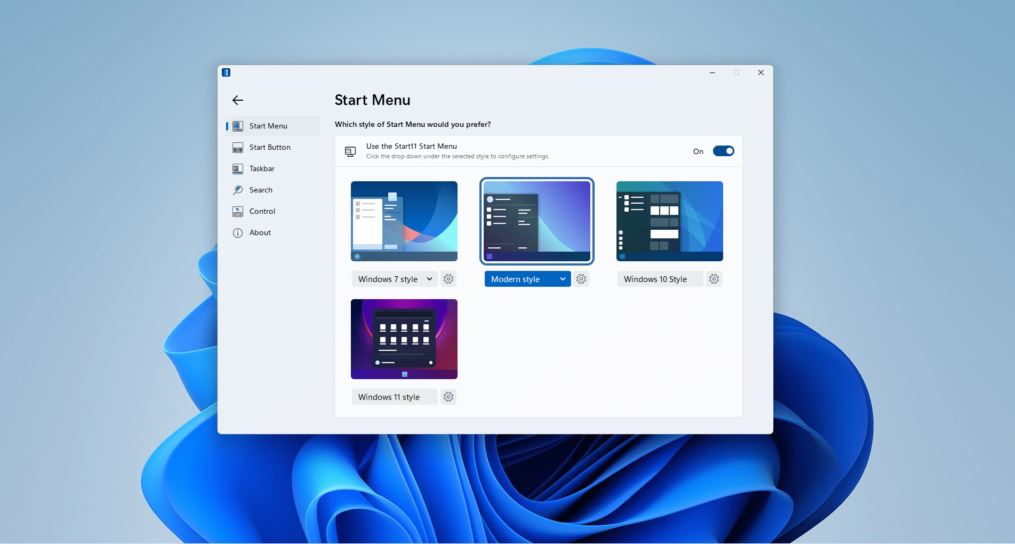Open the Taskbar settings page
The height and width of the screenshot is (544, 1015).
click(273, 168)
